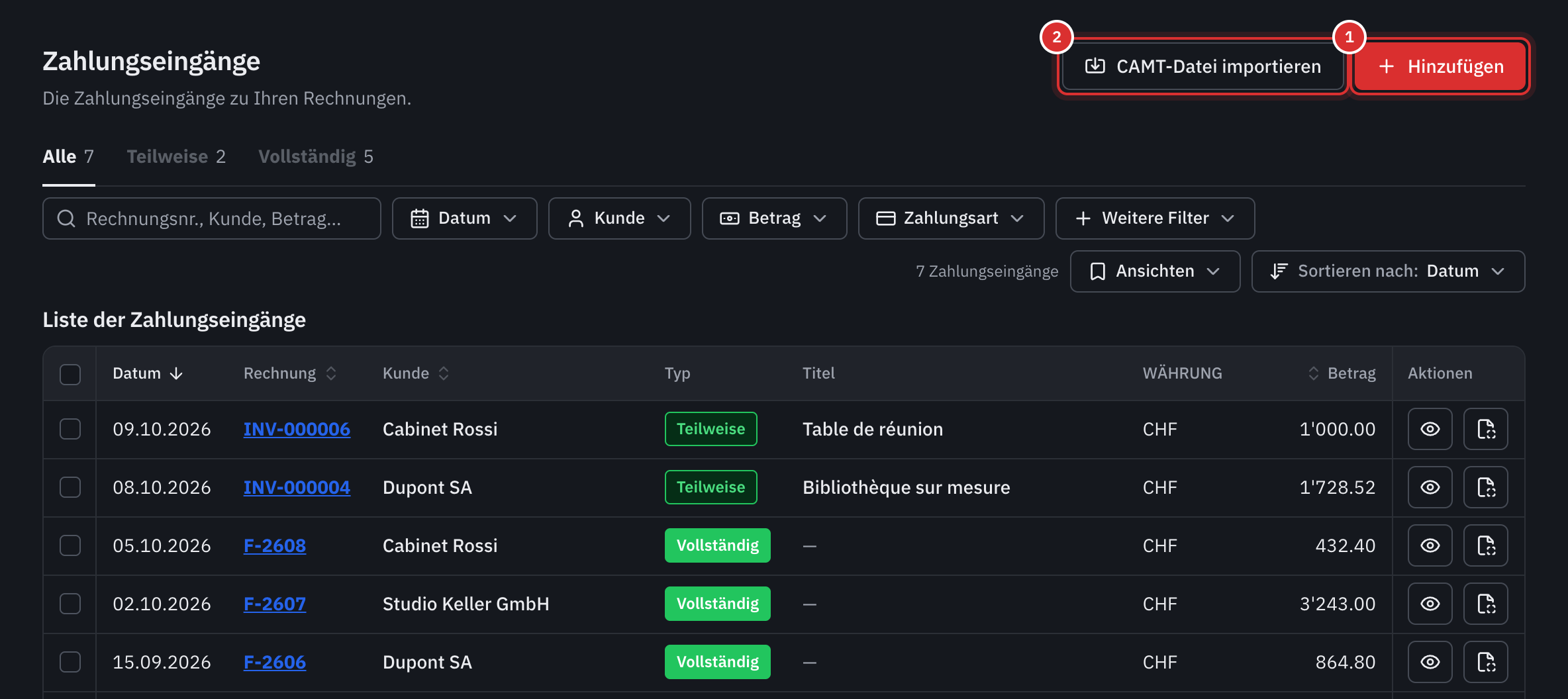Open eye icon in F-2608 row
The width and height of the screenshot is (1568, 699).
[1430, 545]
